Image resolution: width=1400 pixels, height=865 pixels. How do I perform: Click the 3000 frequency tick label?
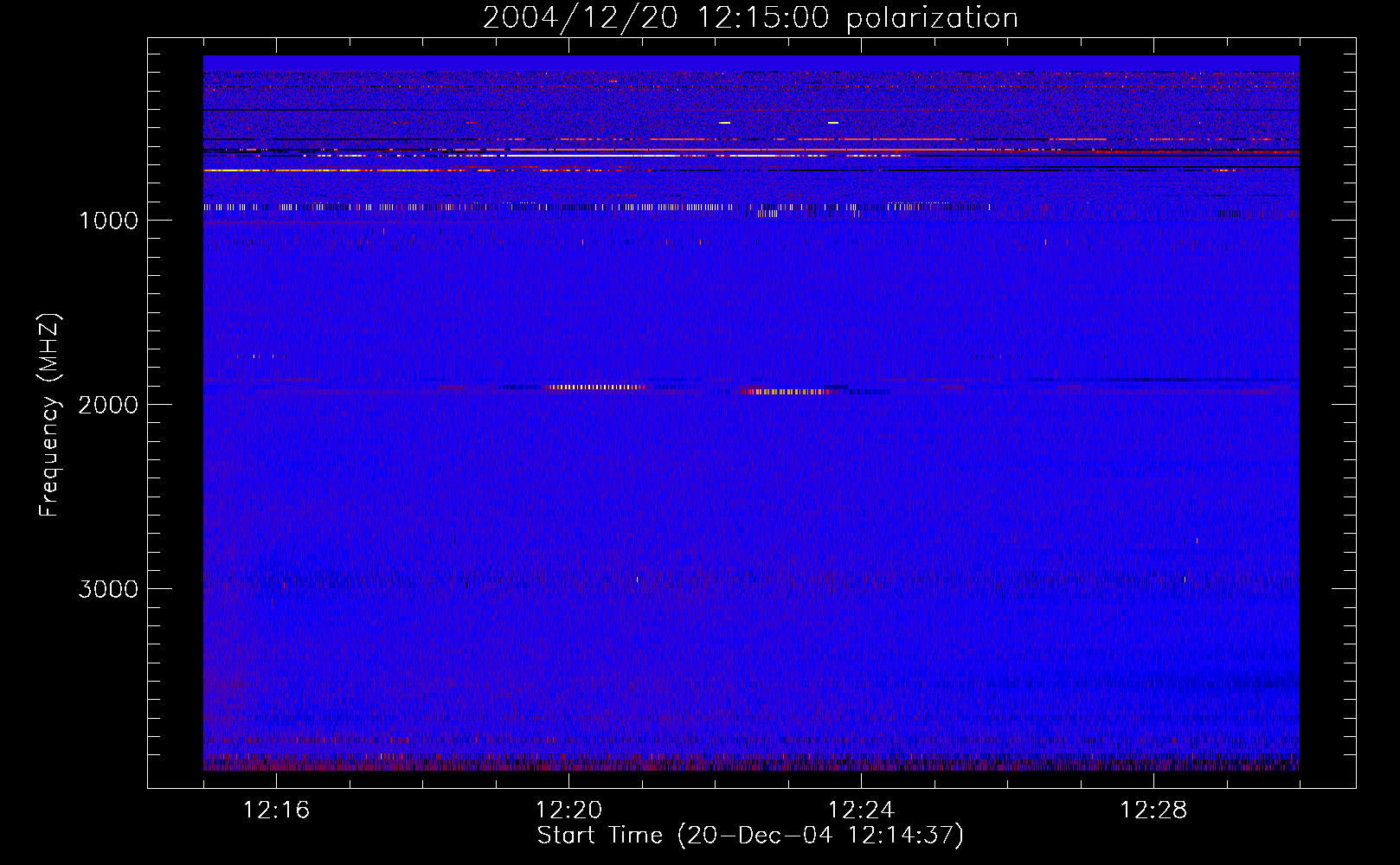108,589
